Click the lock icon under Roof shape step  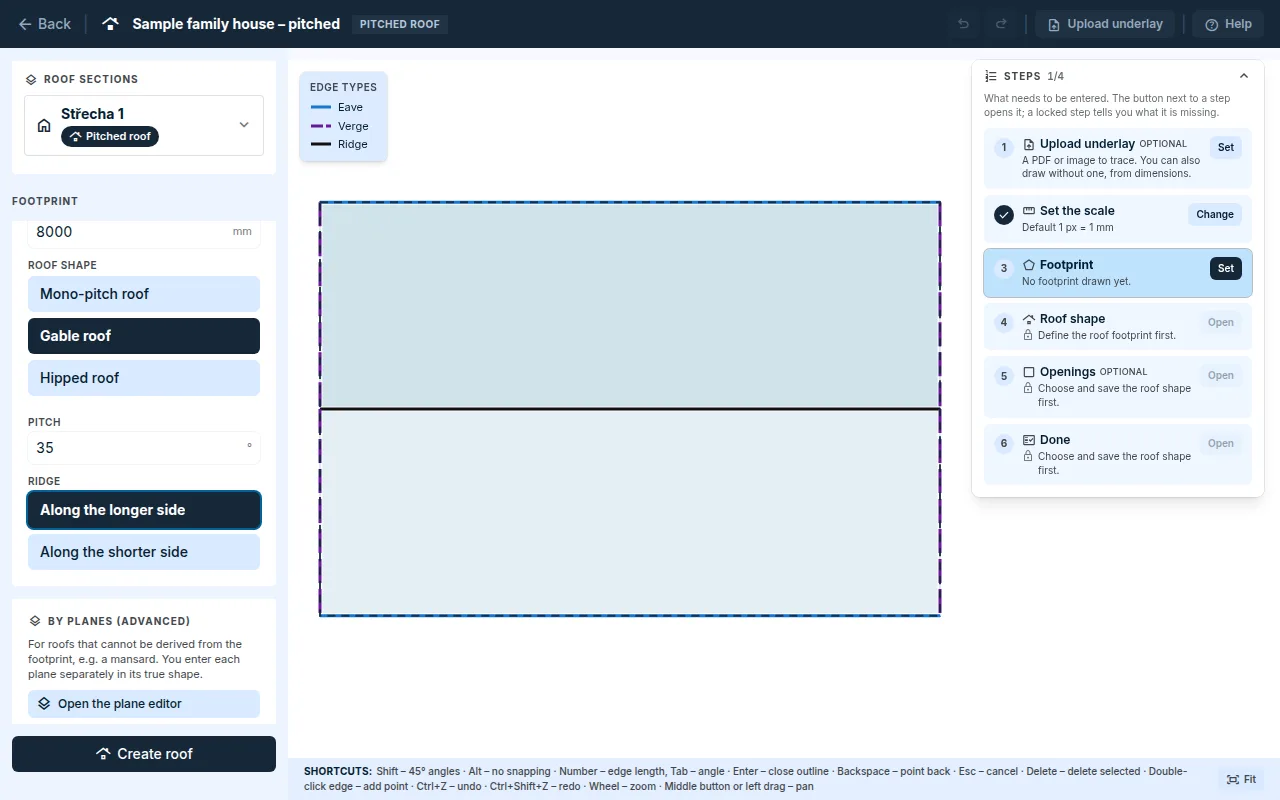tap(1028, 335)
